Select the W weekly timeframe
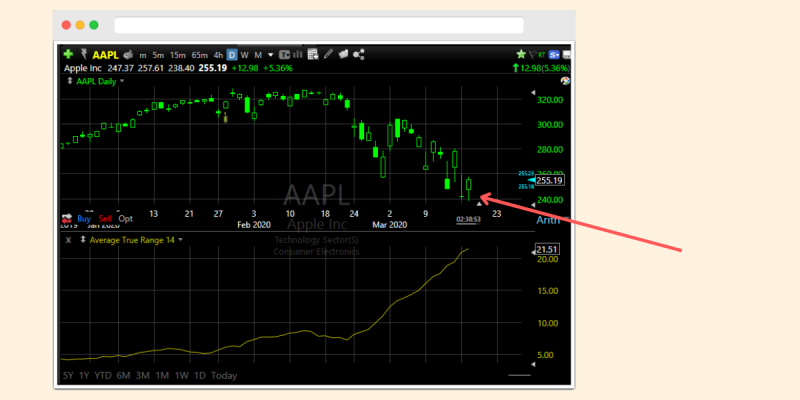 (245, 55)
